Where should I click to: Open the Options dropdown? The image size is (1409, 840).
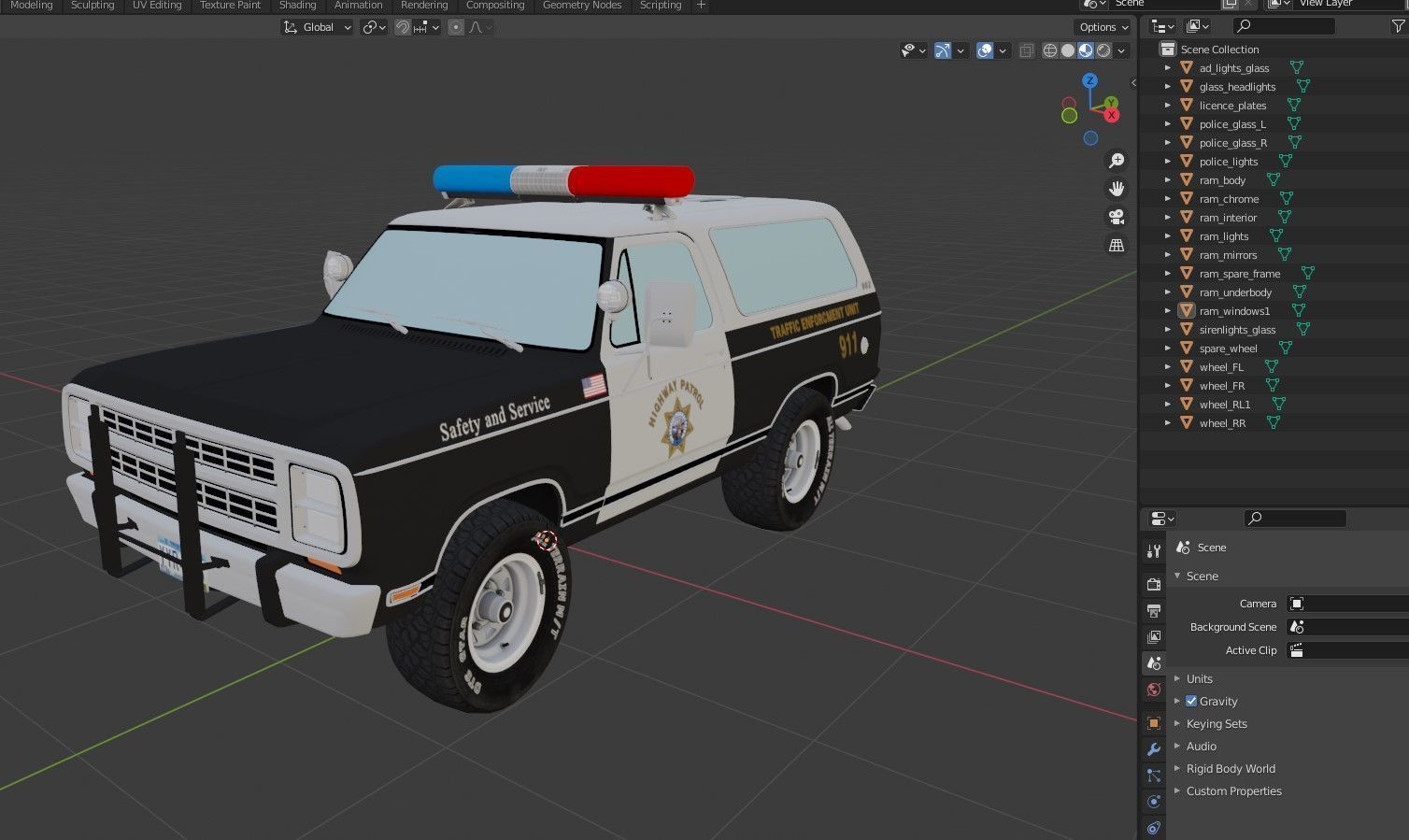pos(1103,27)
